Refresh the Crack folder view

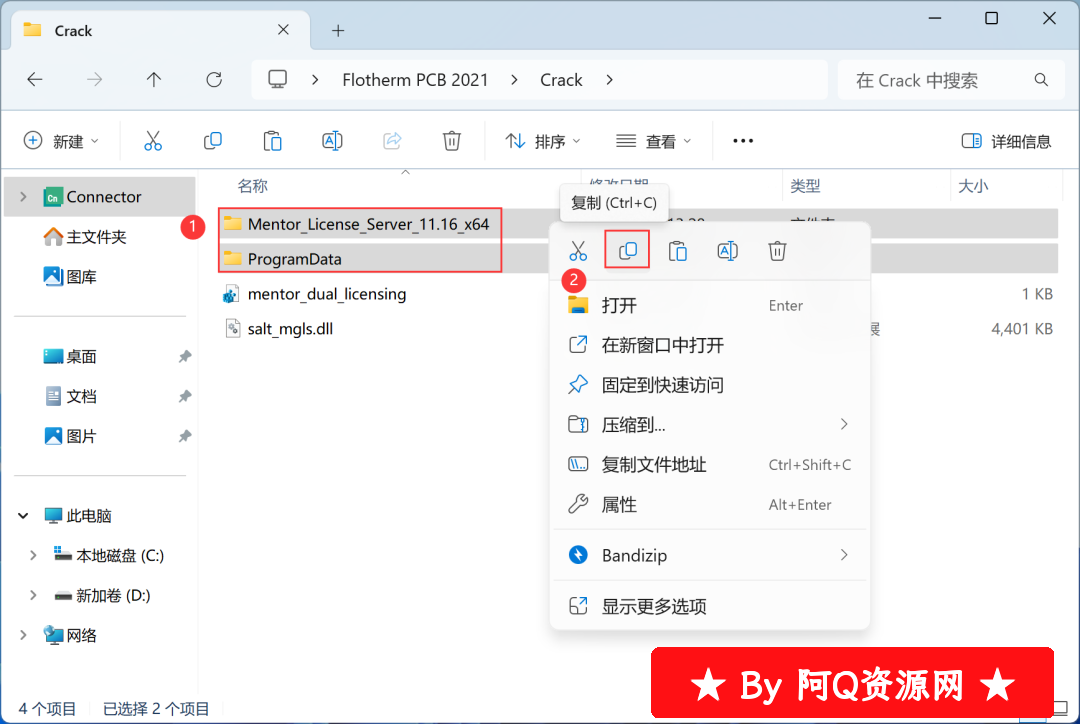point(214,80)
